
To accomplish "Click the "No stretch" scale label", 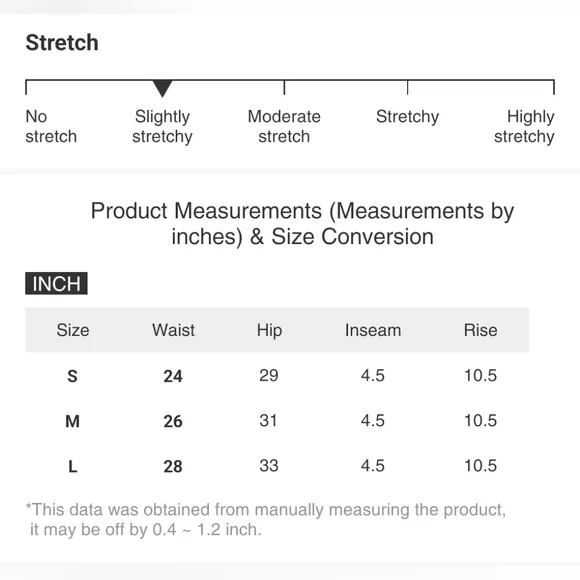I will pyautogui.click(x=51, y=127).
